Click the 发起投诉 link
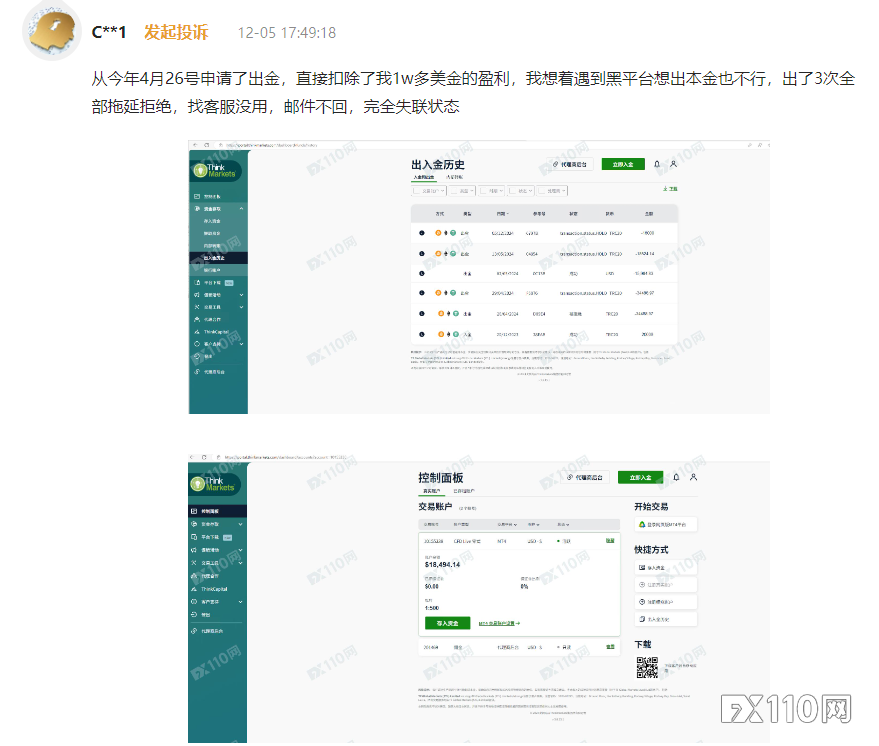The image size is (879, 746). click(x=176, y=33)
